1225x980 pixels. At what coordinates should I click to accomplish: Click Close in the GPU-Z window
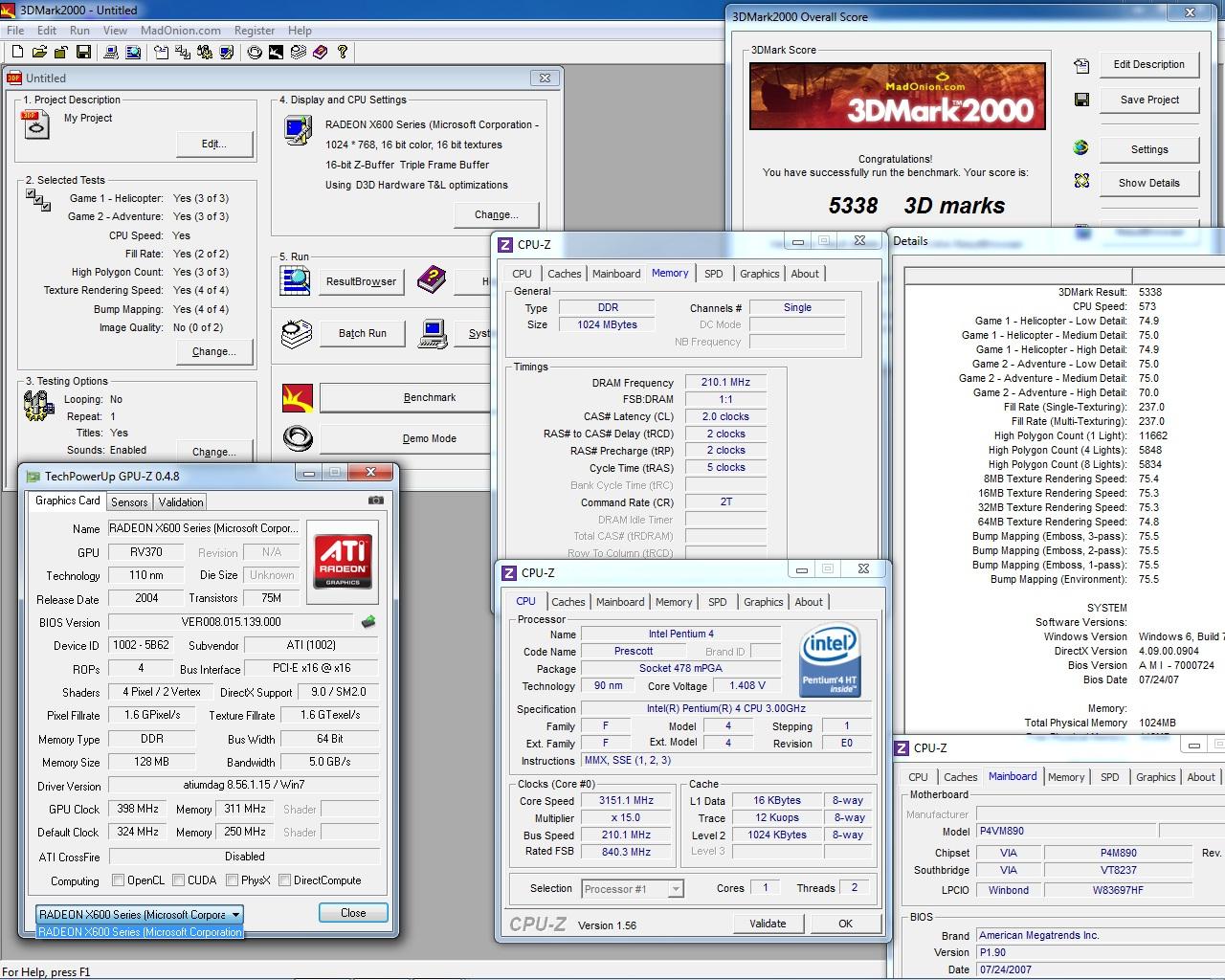[353, 913]
